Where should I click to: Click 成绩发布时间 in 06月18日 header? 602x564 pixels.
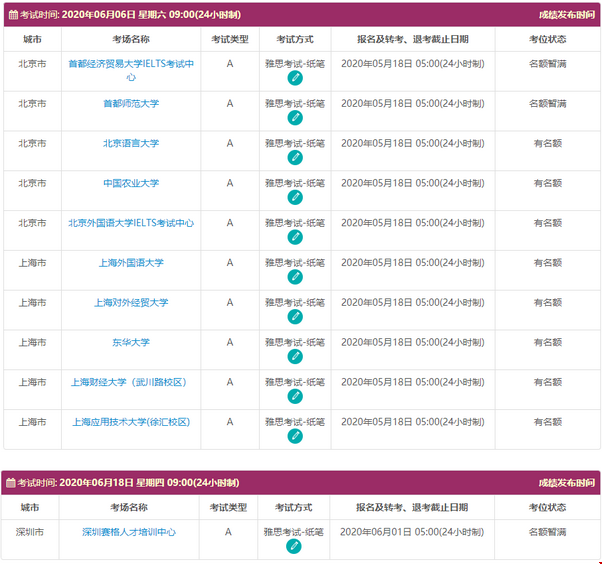pos(566,483)
